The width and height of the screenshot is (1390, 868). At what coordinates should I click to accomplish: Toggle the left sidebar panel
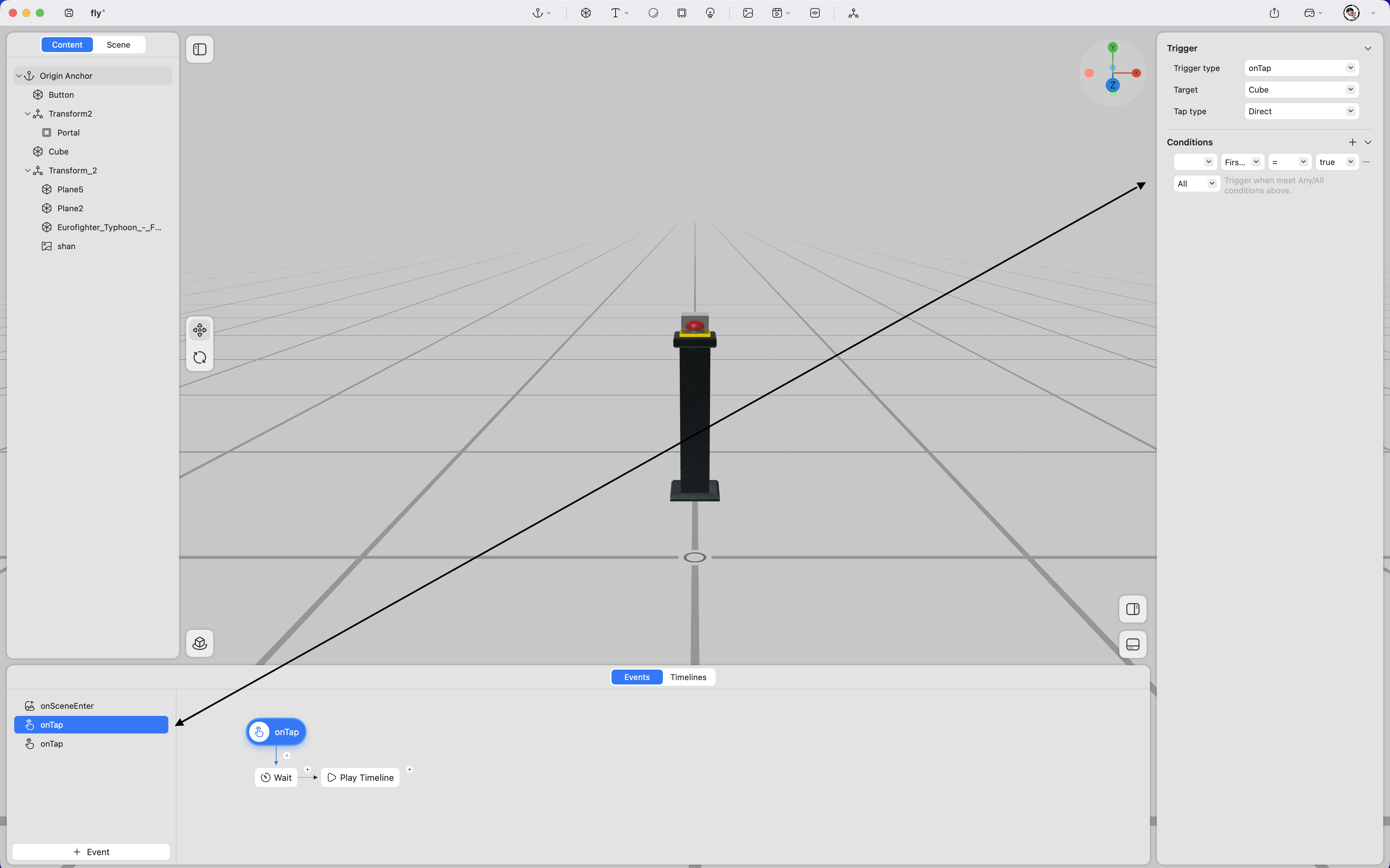click(x=200, y=49)
